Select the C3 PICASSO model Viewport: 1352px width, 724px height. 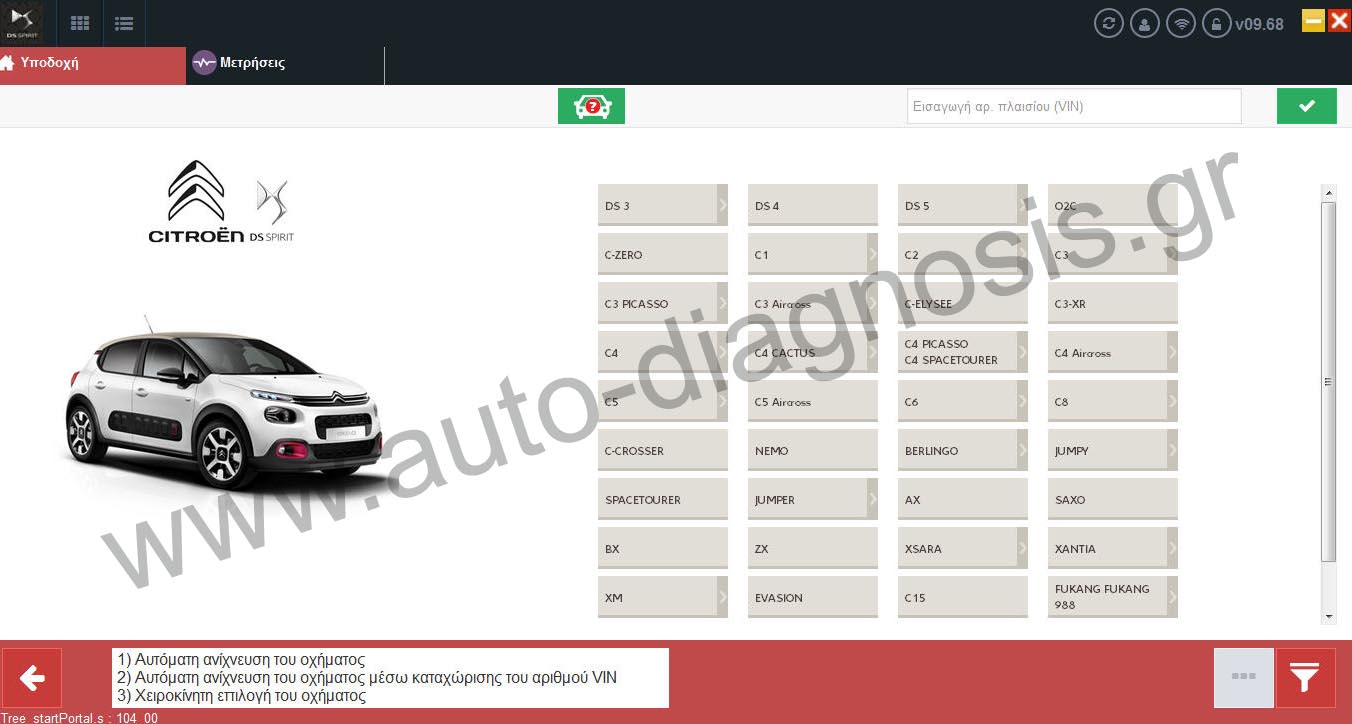pyautogui.click(x=663, y=303)
